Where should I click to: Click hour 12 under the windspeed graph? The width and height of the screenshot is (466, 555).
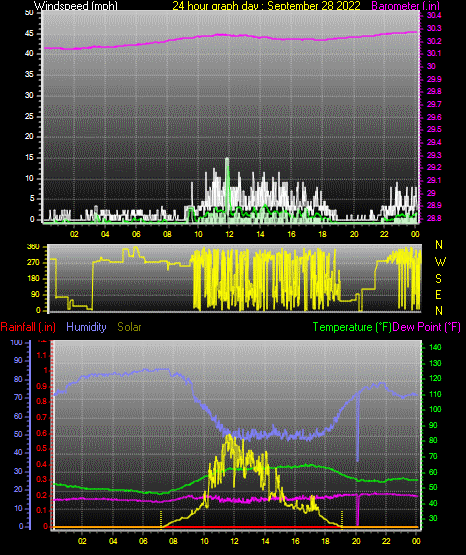click(229, 234)
